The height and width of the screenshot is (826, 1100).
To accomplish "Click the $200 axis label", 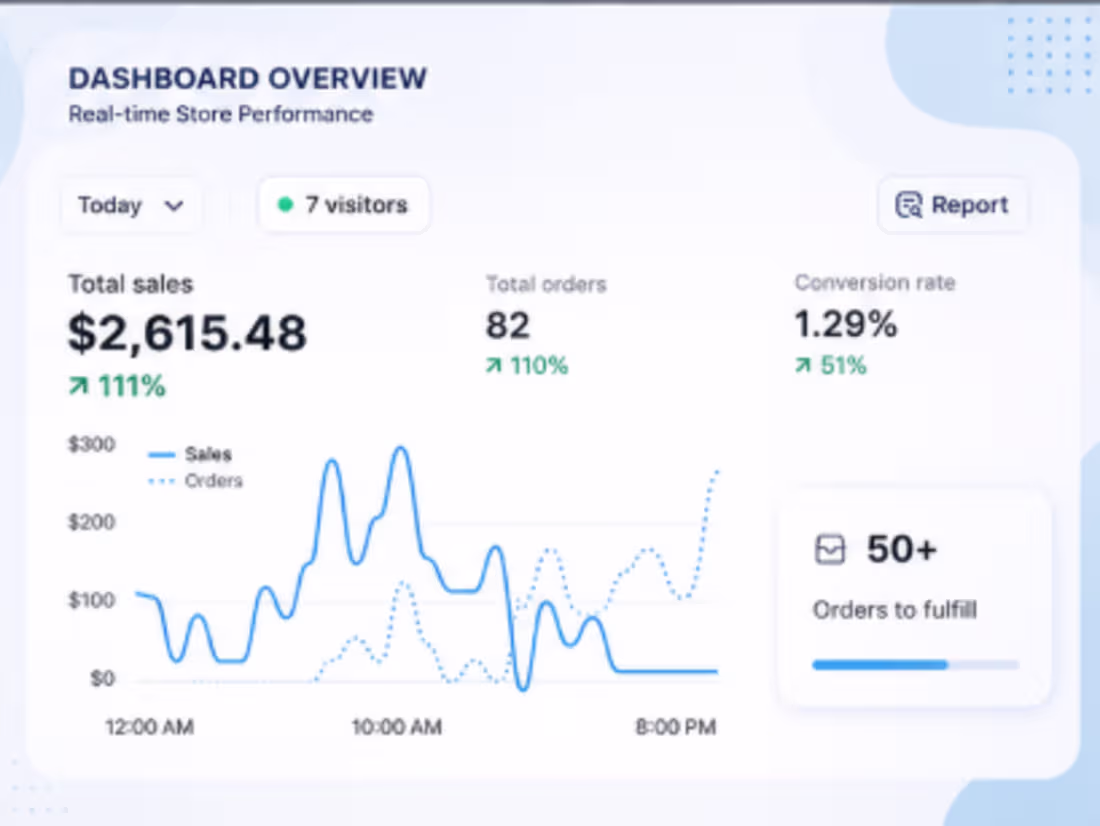I will pos(92,522).
